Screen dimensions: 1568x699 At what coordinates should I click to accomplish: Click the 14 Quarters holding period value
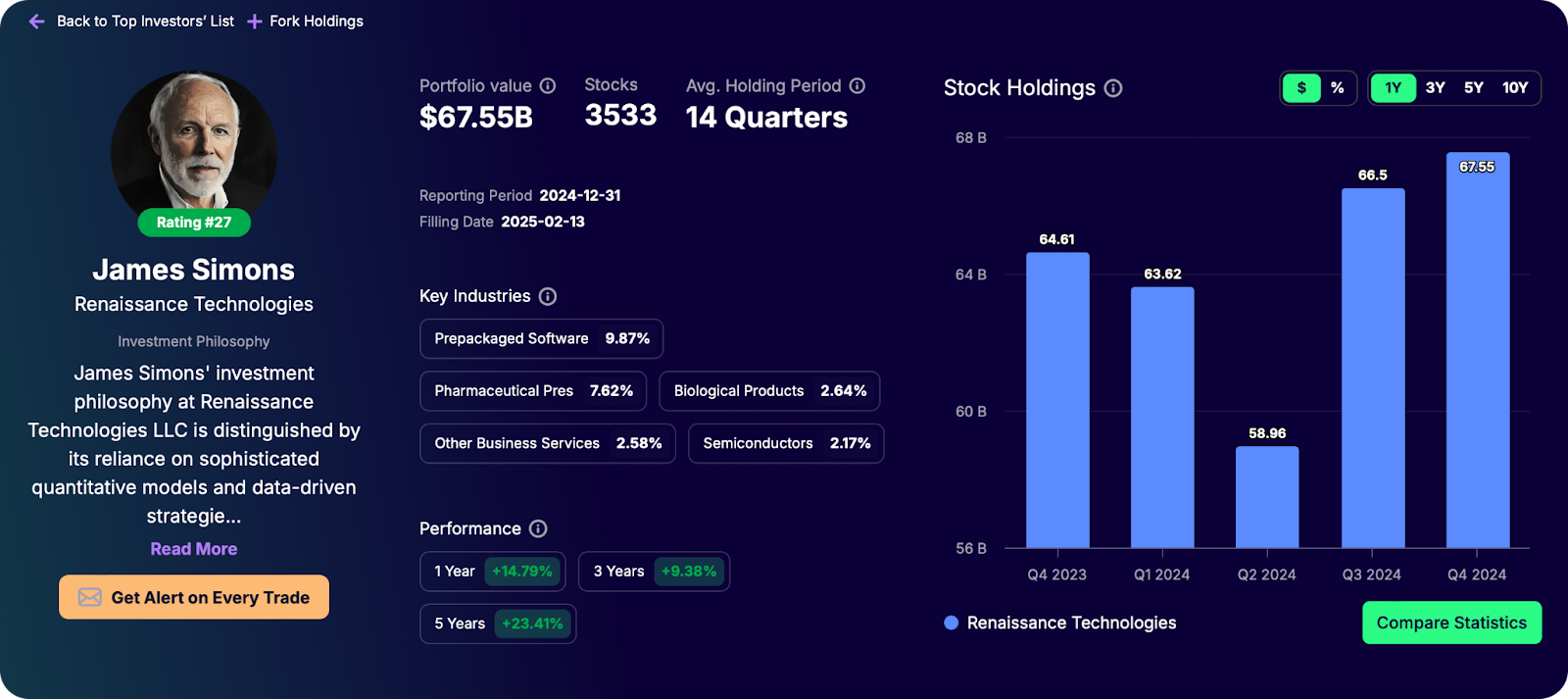click(766, 118)
